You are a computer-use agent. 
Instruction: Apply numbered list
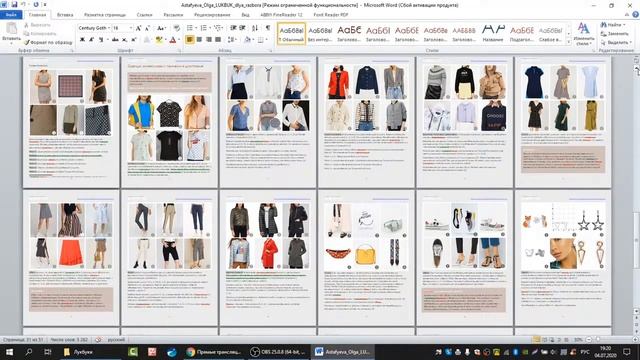[204, 28]
